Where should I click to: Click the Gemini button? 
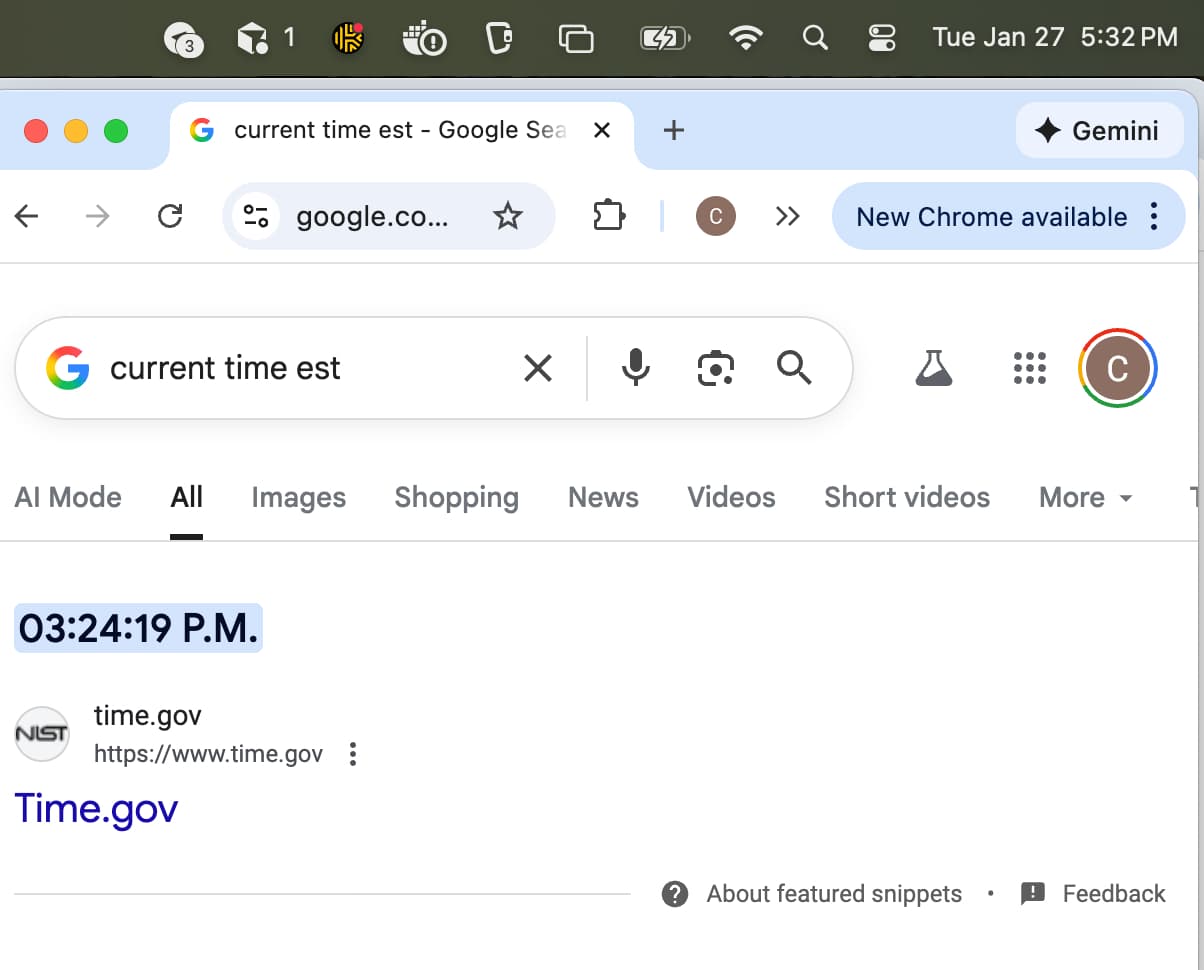click(1099, 130)
